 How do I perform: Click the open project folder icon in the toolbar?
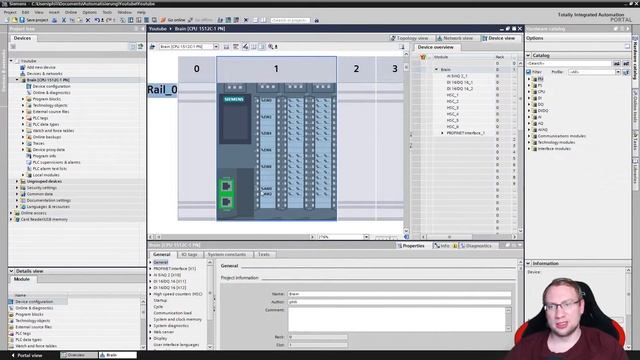[14, 20]
